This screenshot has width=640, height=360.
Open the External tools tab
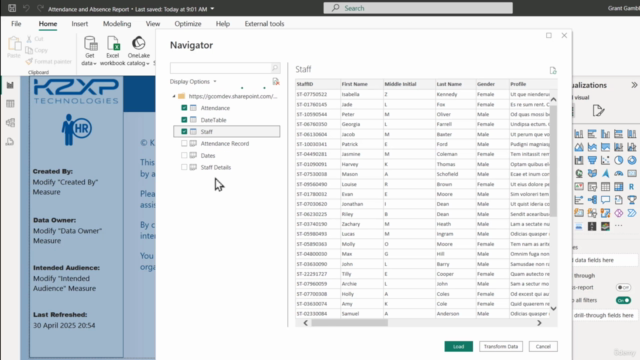pyautogui.click(x=264, y=24)
